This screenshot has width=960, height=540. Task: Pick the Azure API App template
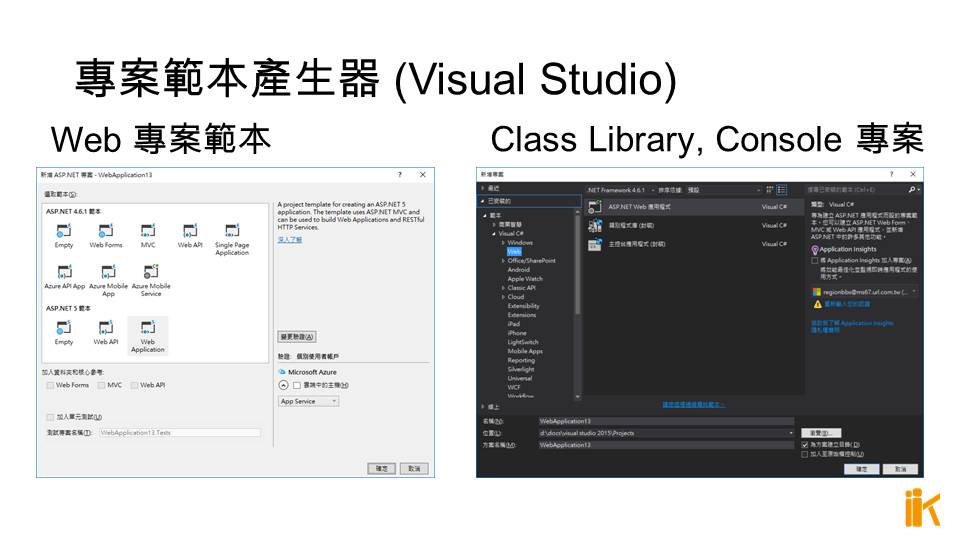coord(64,273)
